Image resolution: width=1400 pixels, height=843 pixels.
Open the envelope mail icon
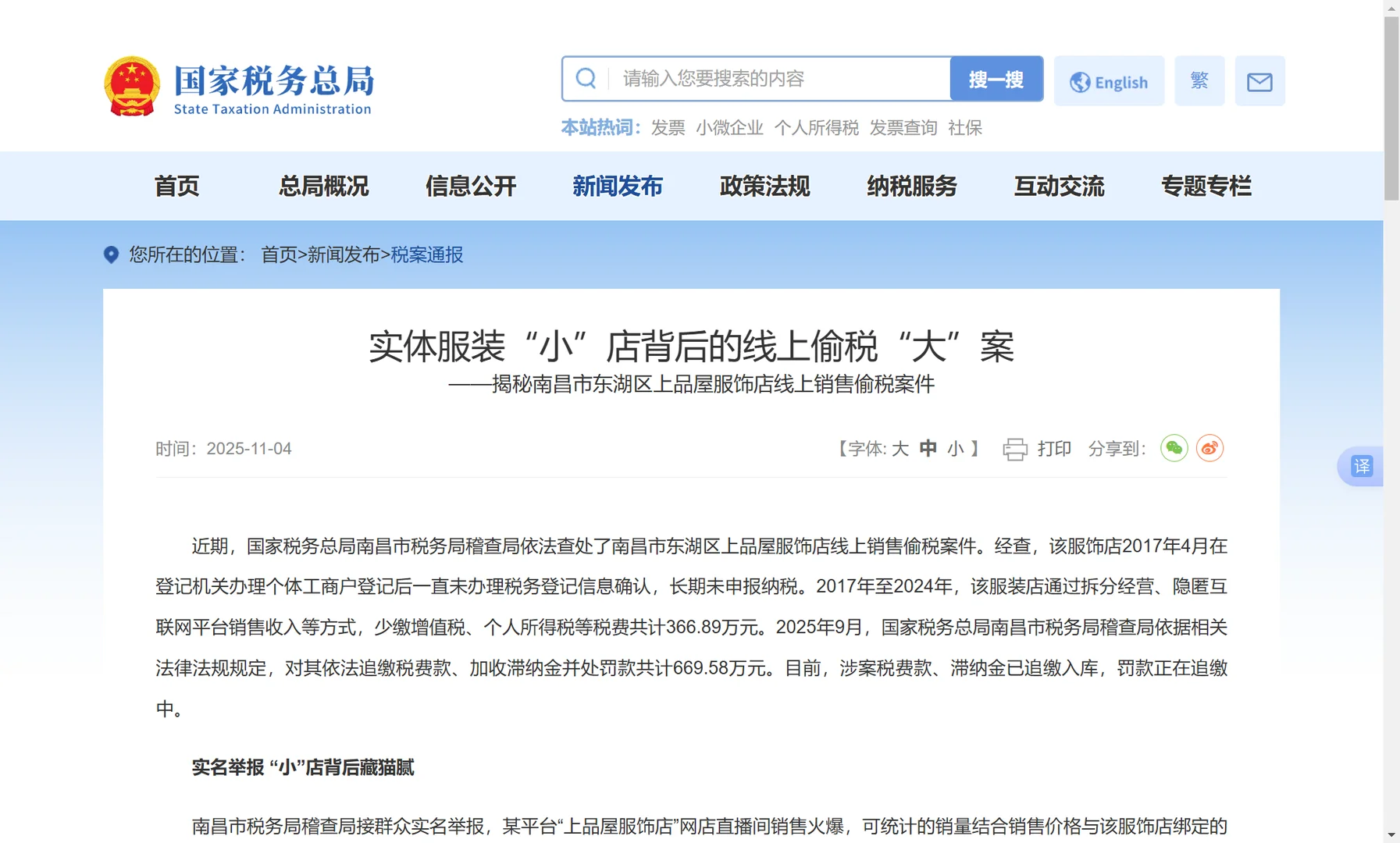point(1259,80)
